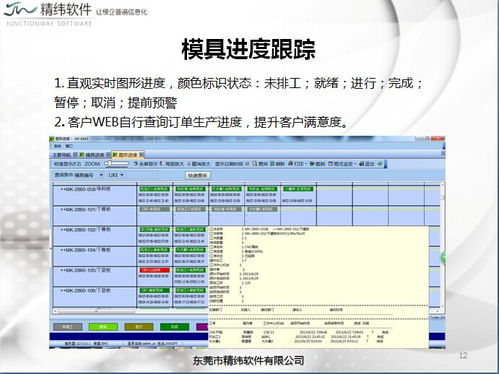Viewport: 499px width, 374px height.
Task: Switch to the 主要导航 tab
Action: coord(61,155)
